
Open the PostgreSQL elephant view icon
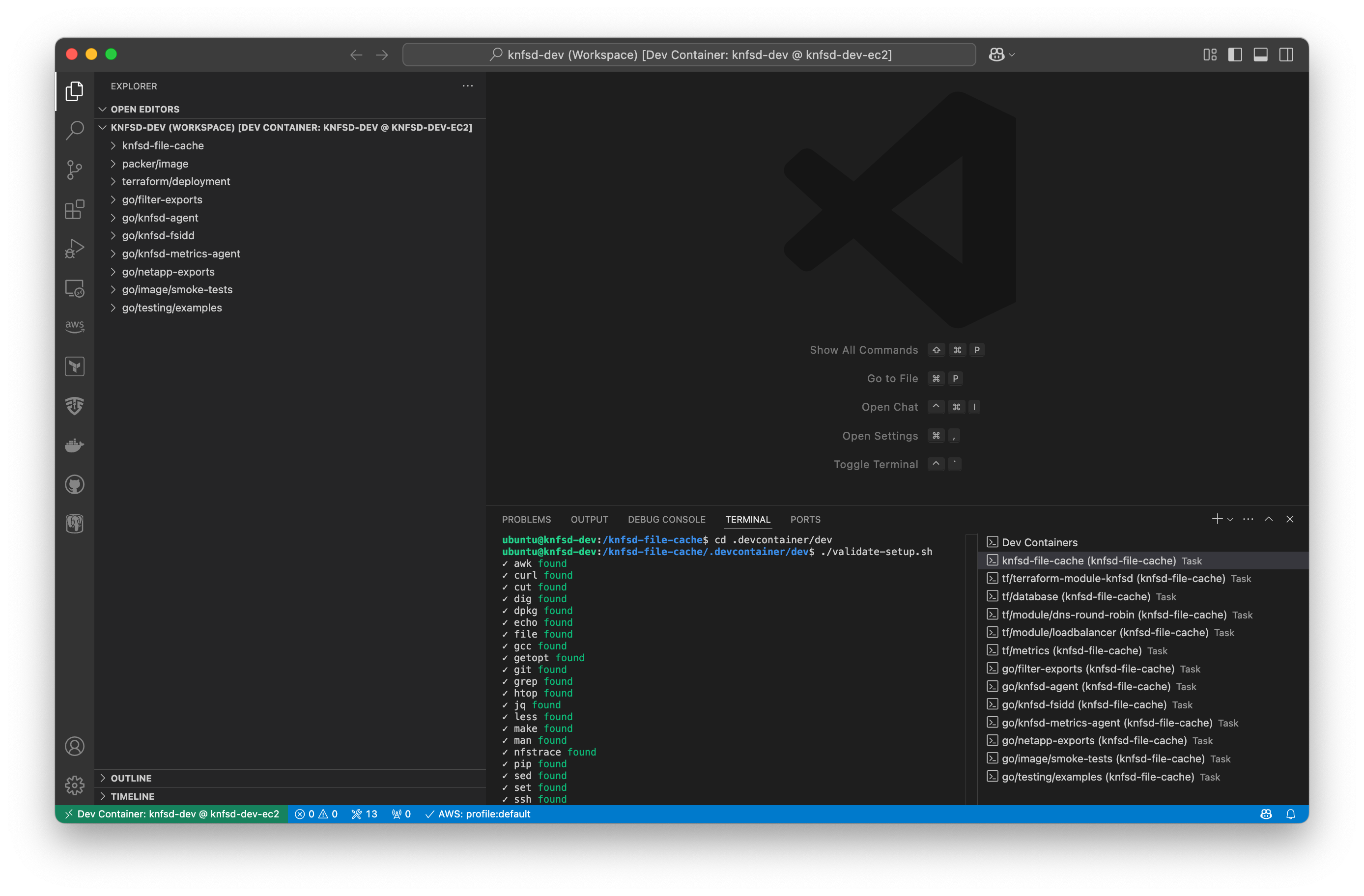pos(75,524)
